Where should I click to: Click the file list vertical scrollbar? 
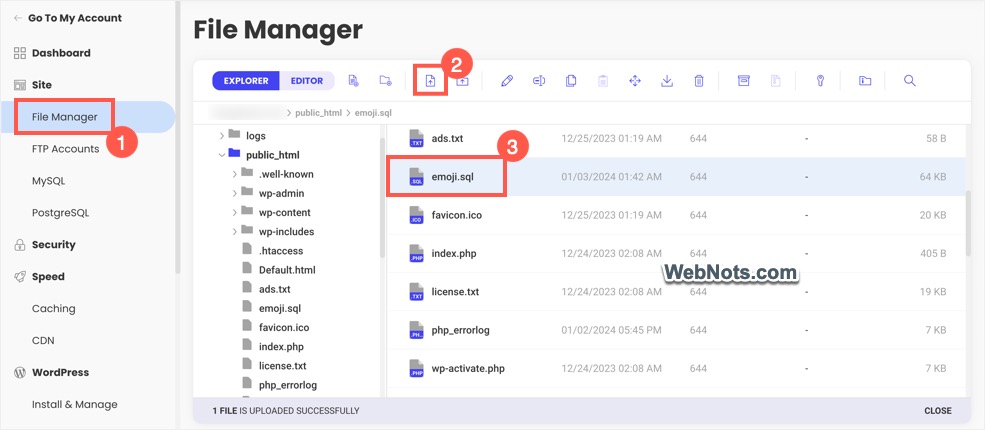968,223
